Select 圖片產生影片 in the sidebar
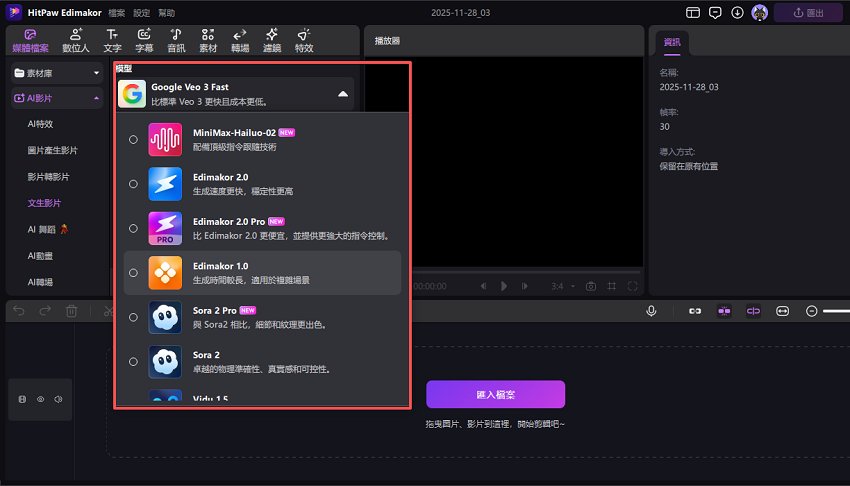This screenshot has width=850, height=486. point(52,151)
